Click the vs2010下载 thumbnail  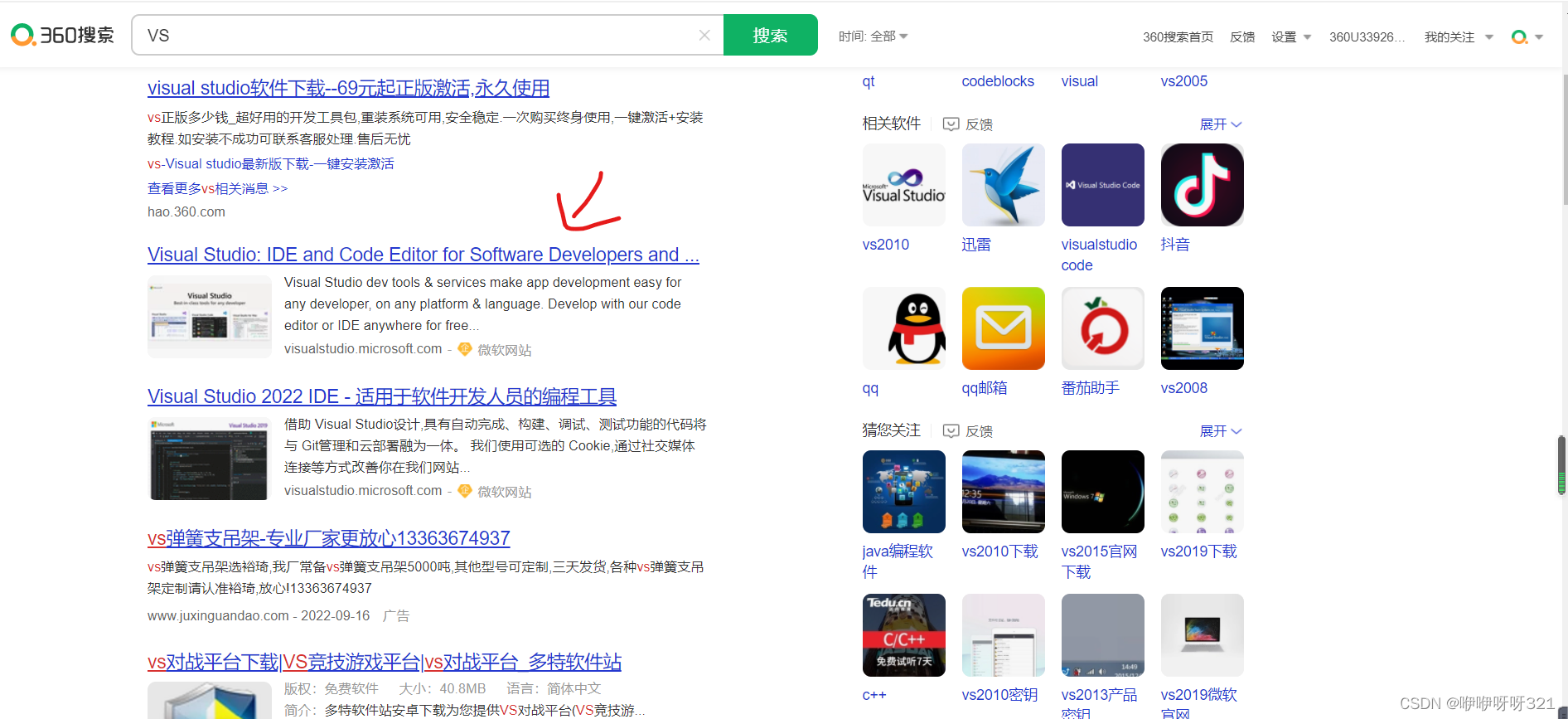tap(1003, 492)
